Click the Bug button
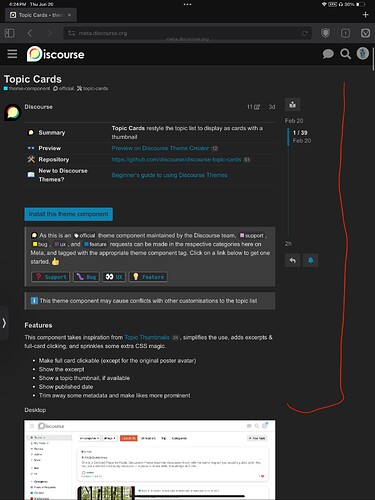The width and height of the screenshot is (375, 500). (x=86, y=277)
